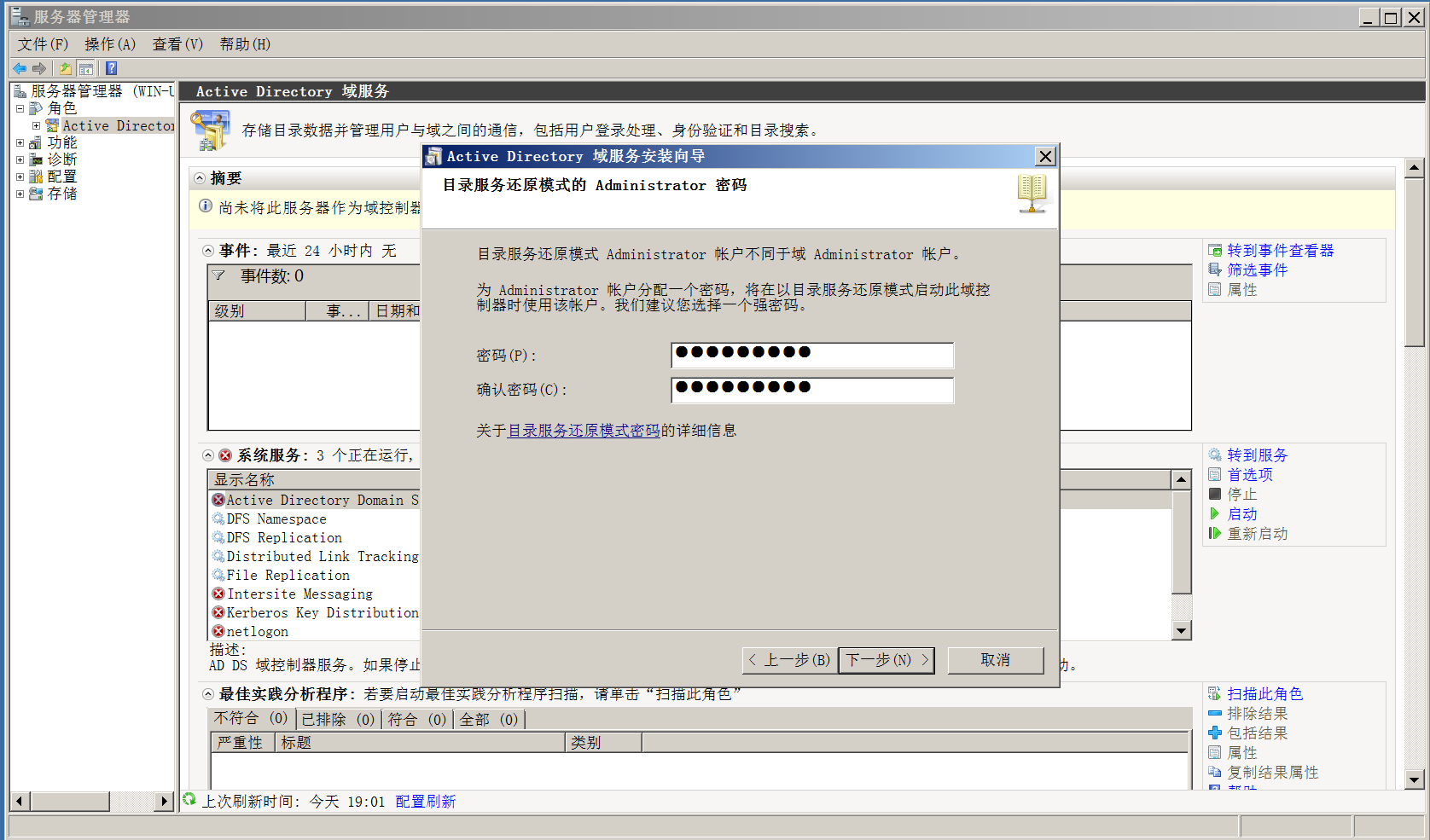Expand the 配置 tree node
This screenshot has height=840, width=1430.
pos(20,177)
